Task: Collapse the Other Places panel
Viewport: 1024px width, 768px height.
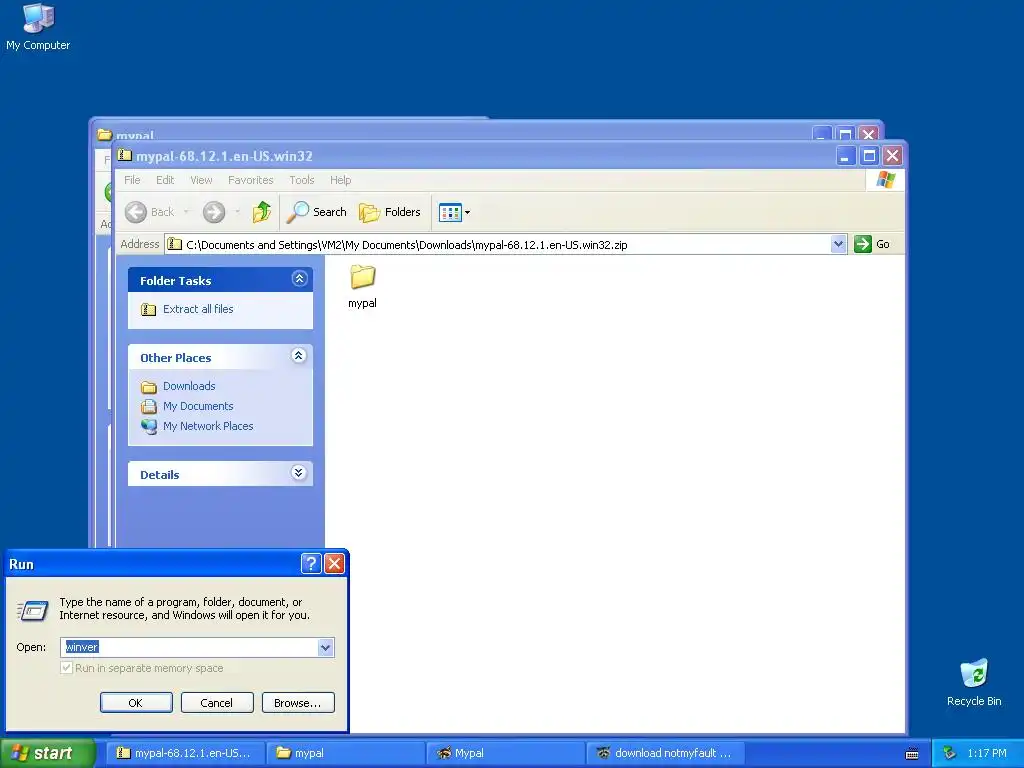Action: [x=299, y=356]
